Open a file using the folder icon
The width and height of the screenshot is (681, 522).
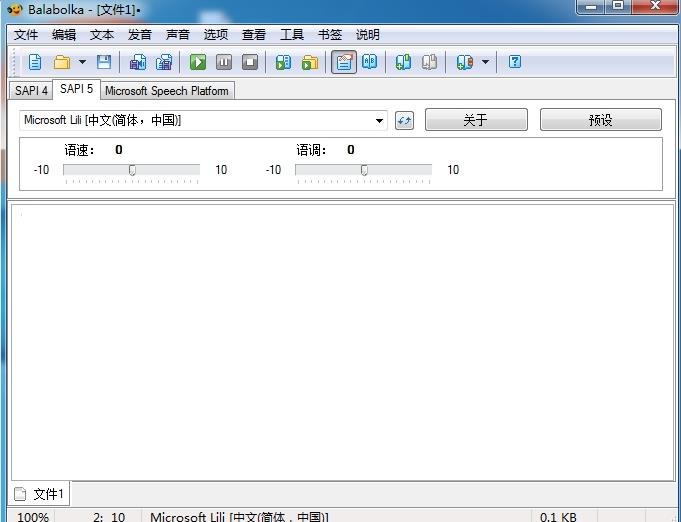(62, 62)
